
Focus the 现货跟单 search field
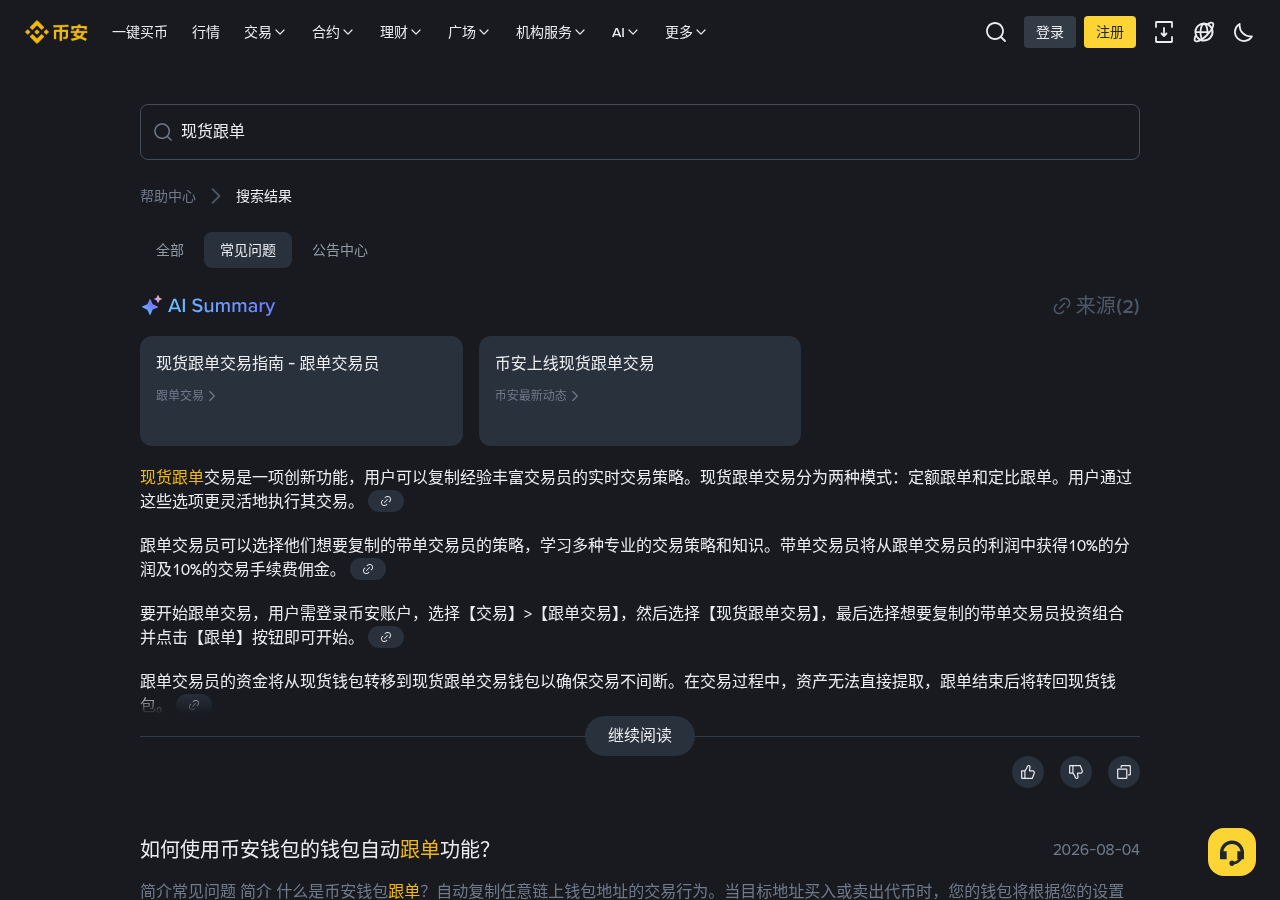pos(640,132)
